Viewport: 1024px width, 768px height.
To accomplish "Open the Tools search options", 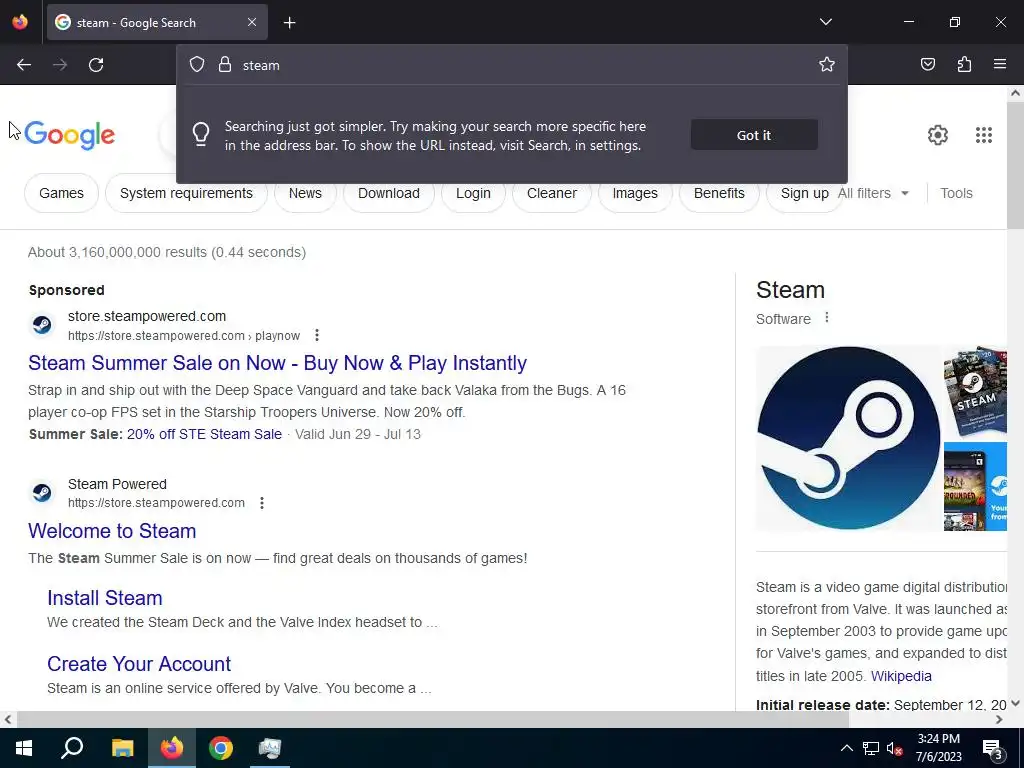I will 956,193.
